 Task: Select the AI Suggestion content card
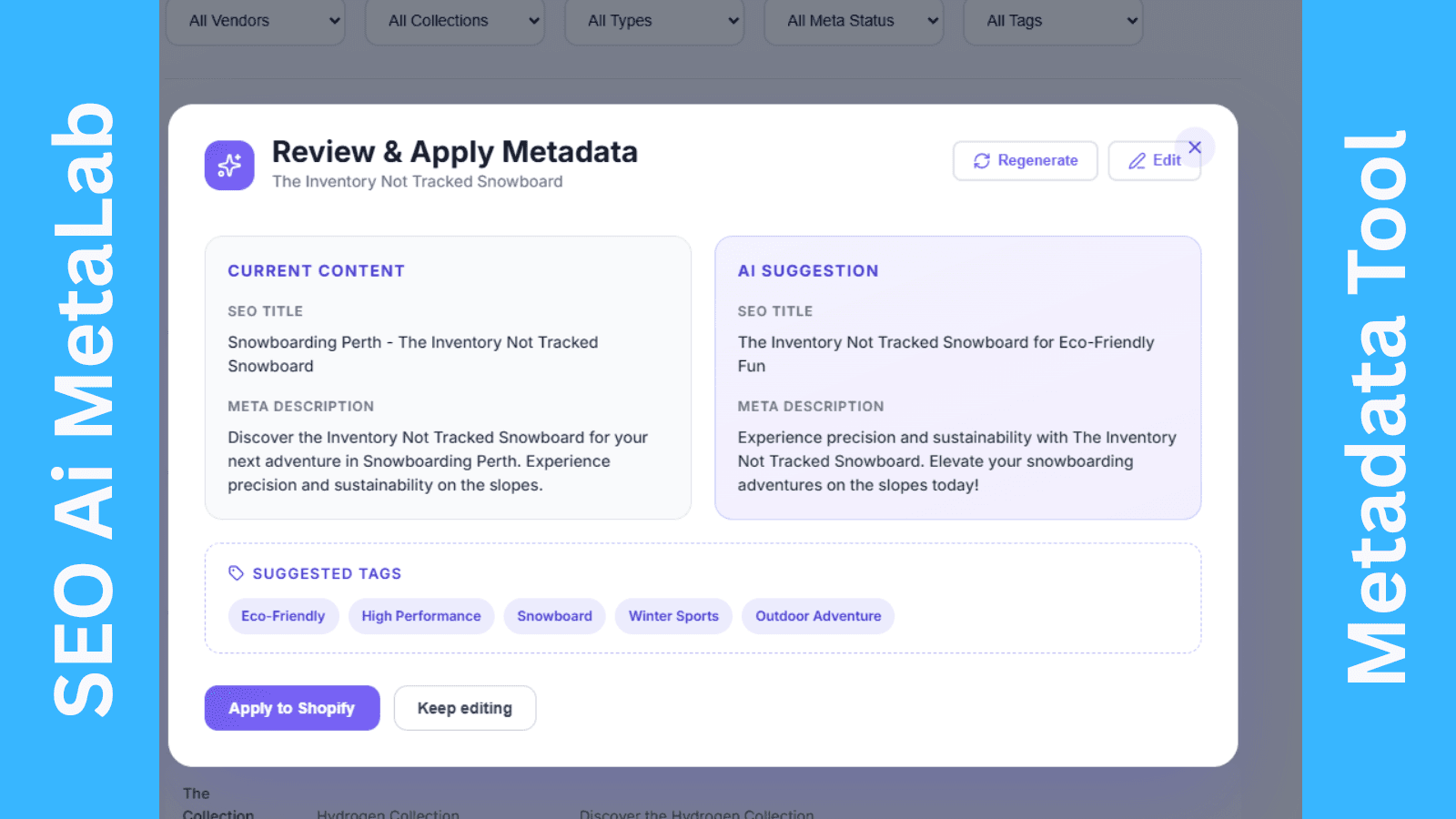point(957,378)
